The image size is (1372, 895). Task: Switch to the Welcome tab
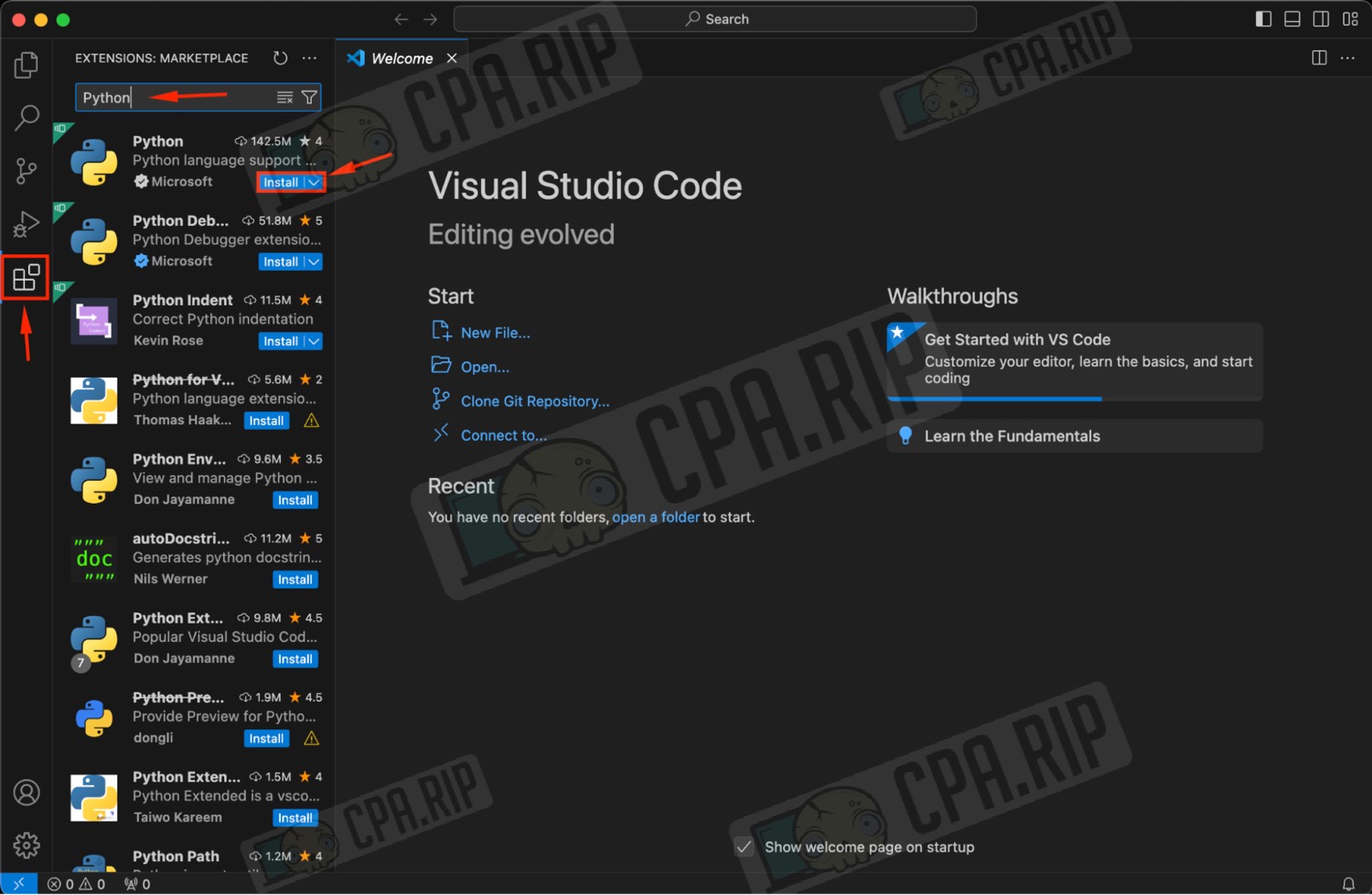click(402, 59)
